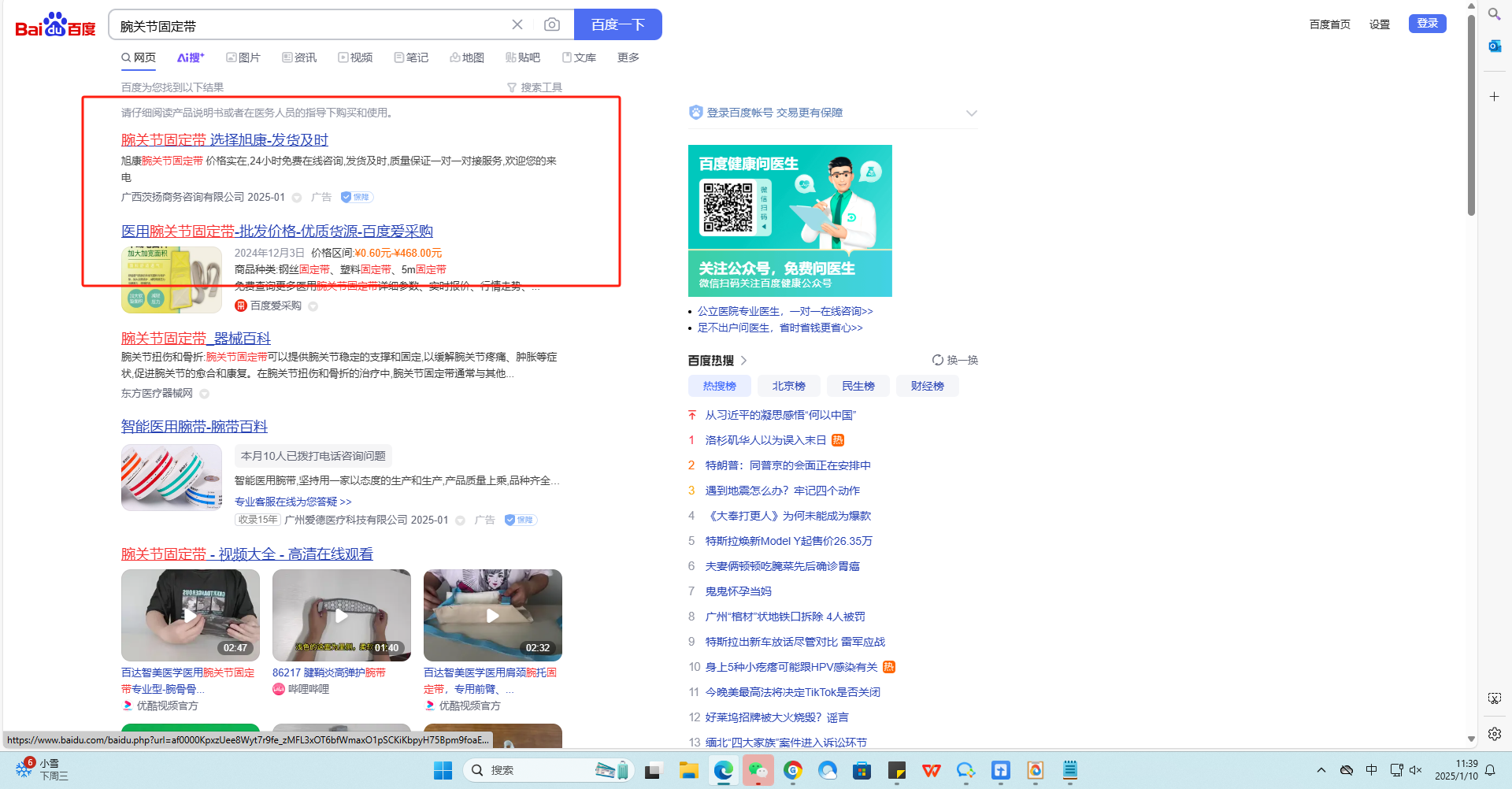Viewport: 1512px width, 789px height.
Task: Clear the search box with X icon
Action: [x=517, y=25]
